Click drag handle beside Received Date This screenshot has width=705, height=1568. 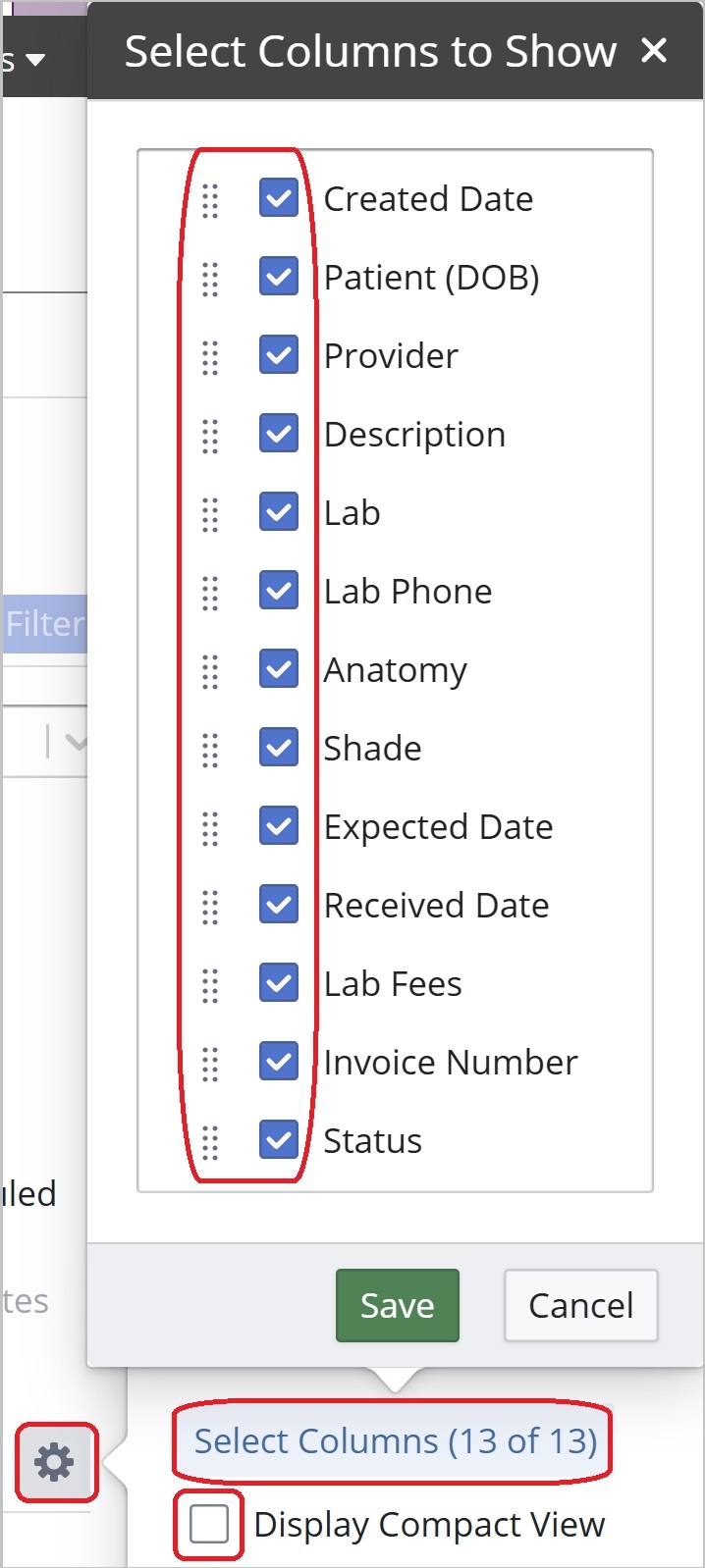click(210, 907)
